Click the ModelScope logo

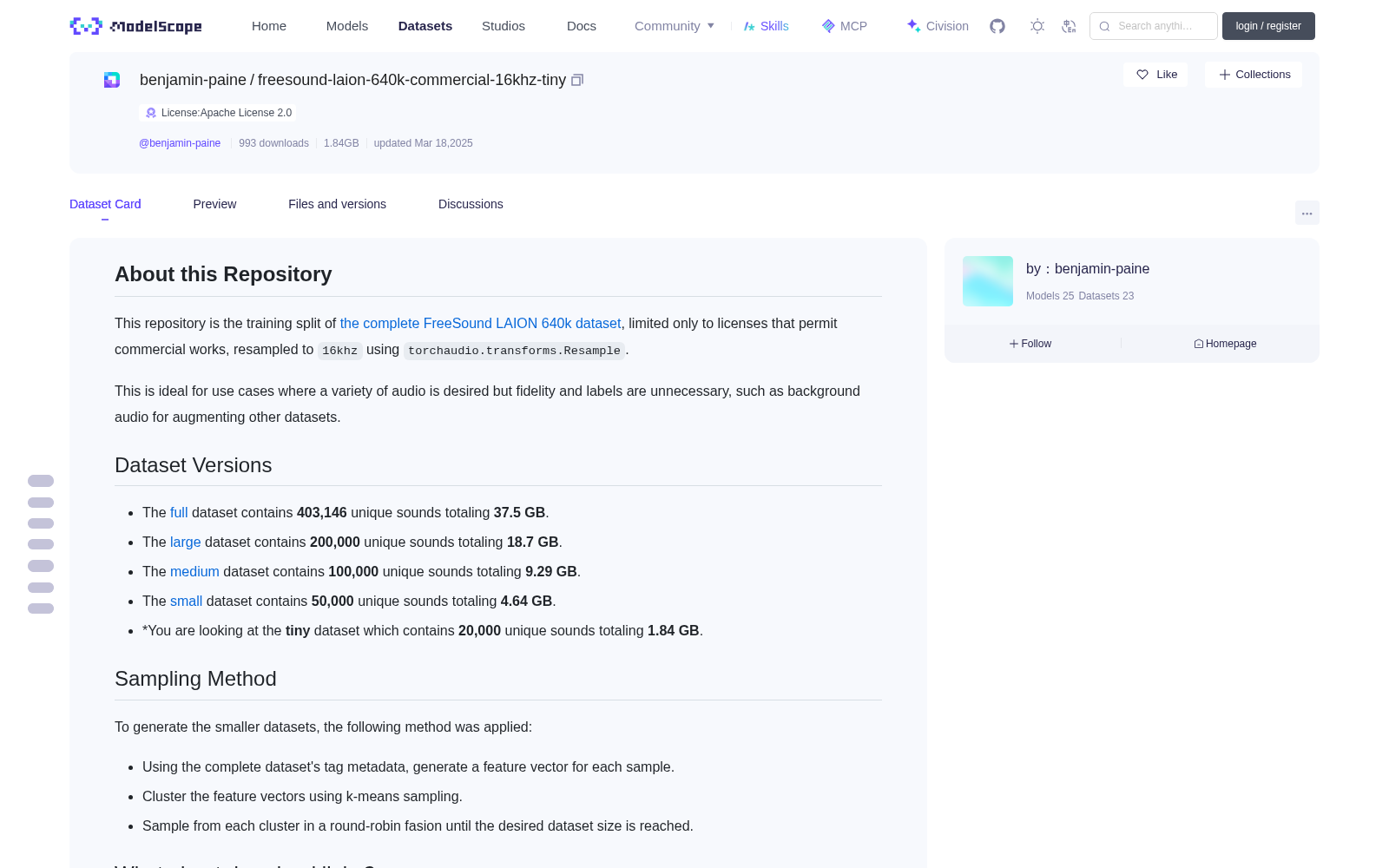(x=136, y=26)
